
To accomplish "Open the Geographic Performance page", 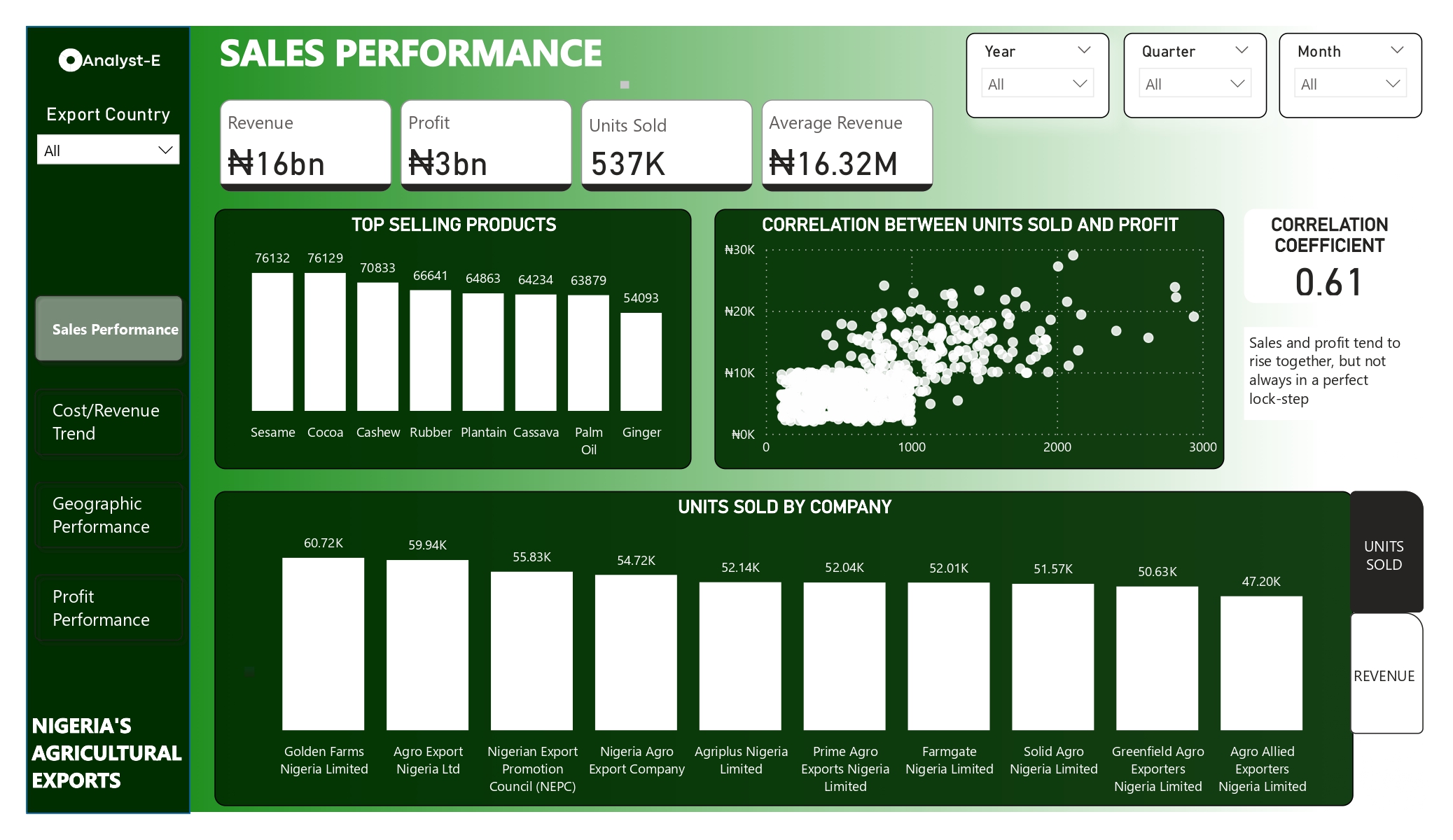I will 109,514.
